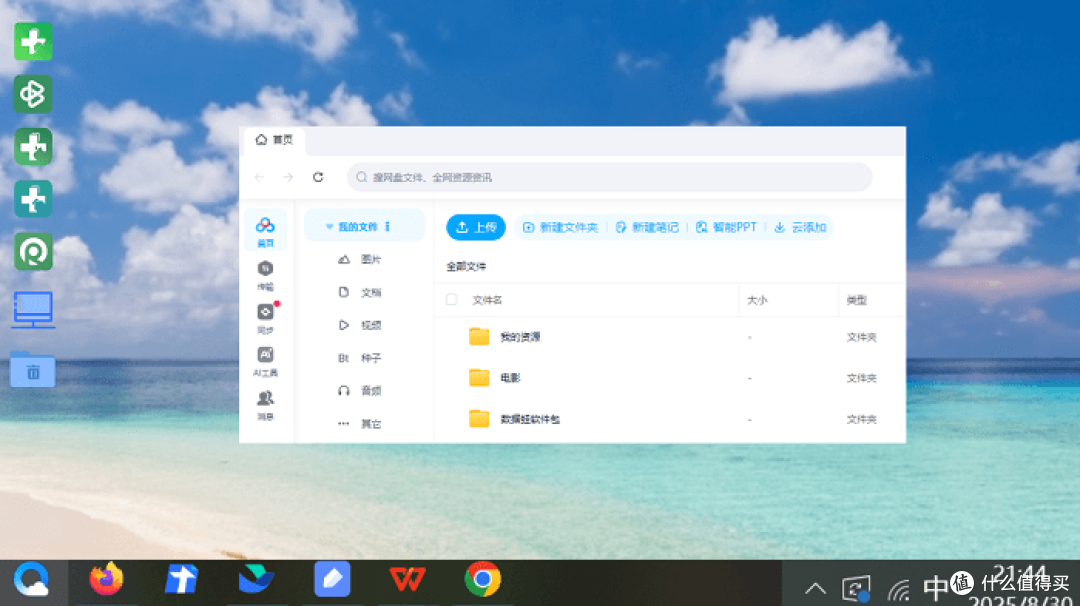Click the 新建文件夹 button
The height and width of the screenshot is (606, 1080).
pos(561,227)
